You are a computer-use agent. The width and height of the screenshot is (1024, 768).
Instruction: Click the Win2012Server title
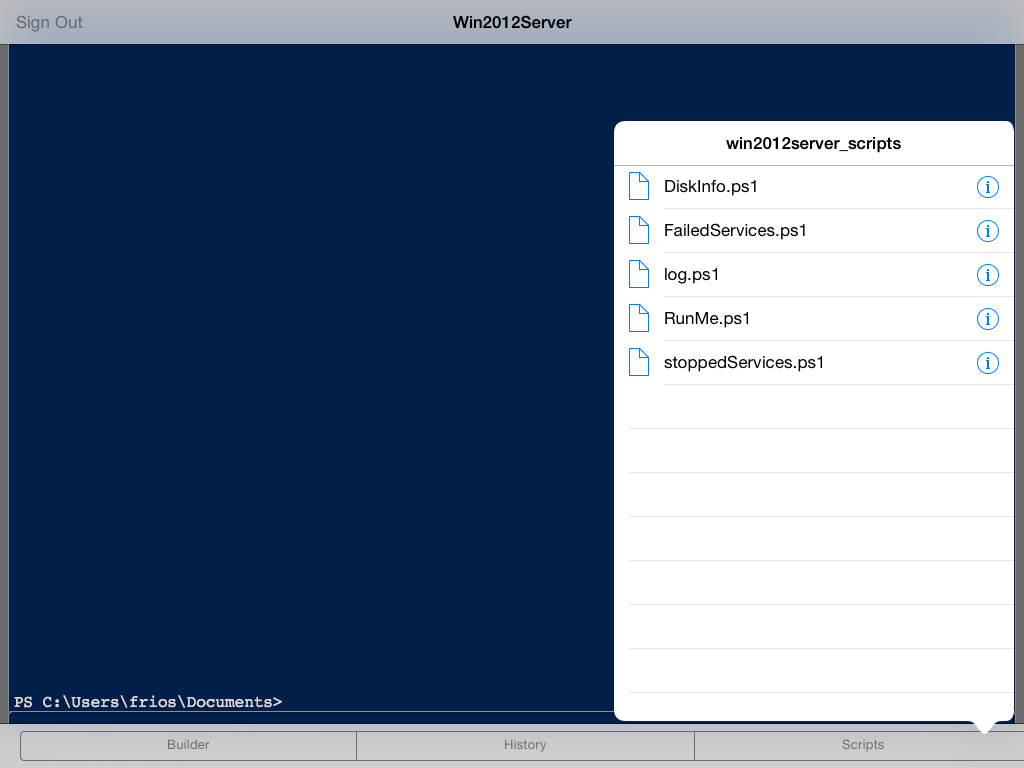pyautogui.click(x=512, y=22)
